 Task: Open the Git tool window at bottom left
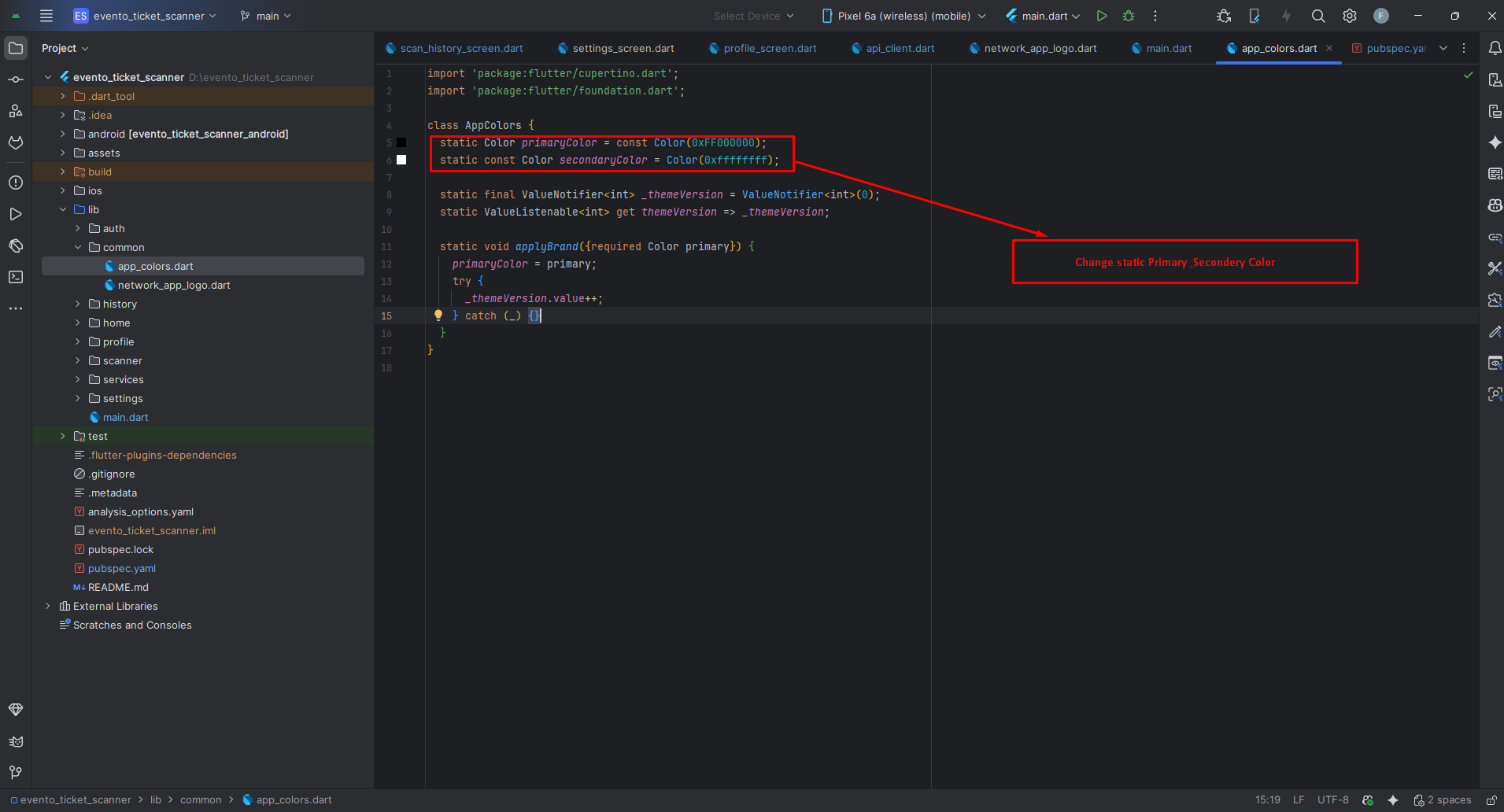[x=16, y=773]
